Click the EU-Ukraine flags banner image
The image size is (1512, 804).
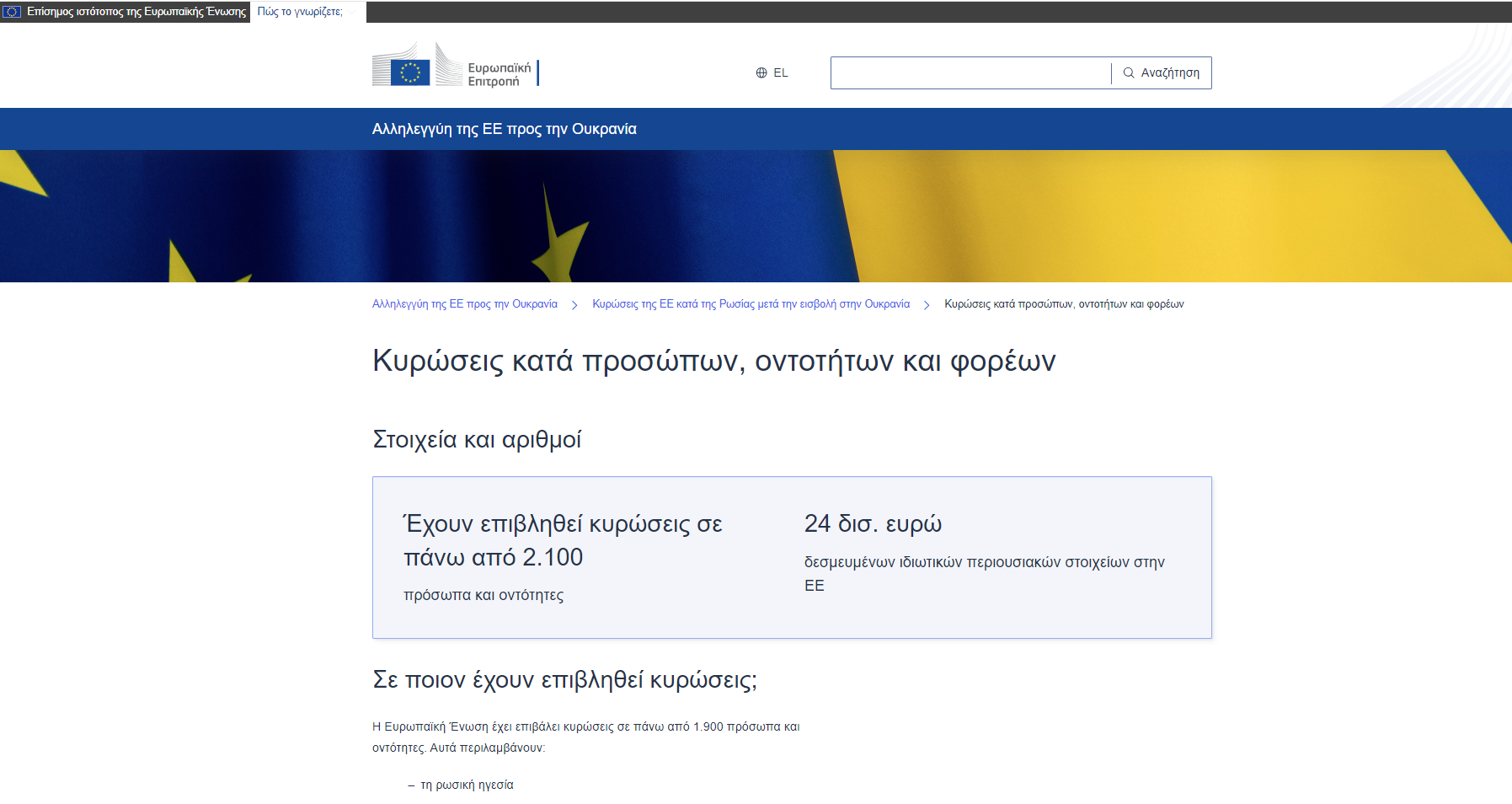[756, 217]
